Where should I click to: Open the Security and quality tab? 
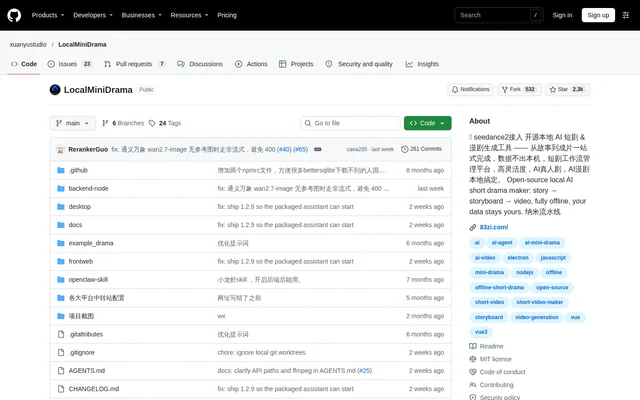[x=359, y=64]
